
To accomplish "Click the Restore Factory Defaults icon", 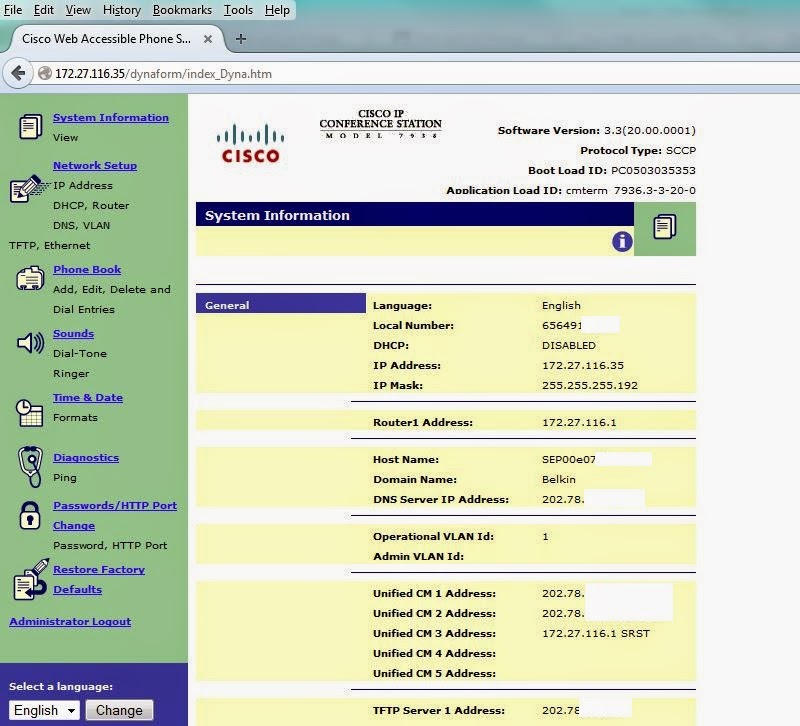I will click(31, 580).
